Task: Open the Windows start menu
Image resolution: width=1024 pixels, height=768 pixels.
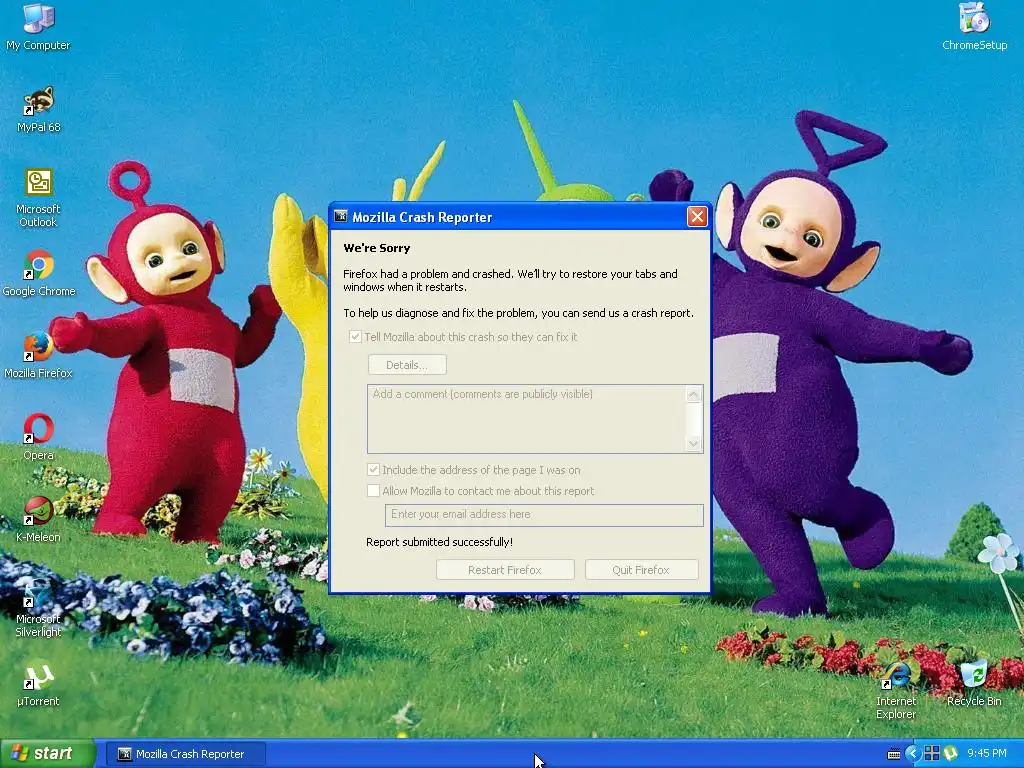Action: pos(47,753)
